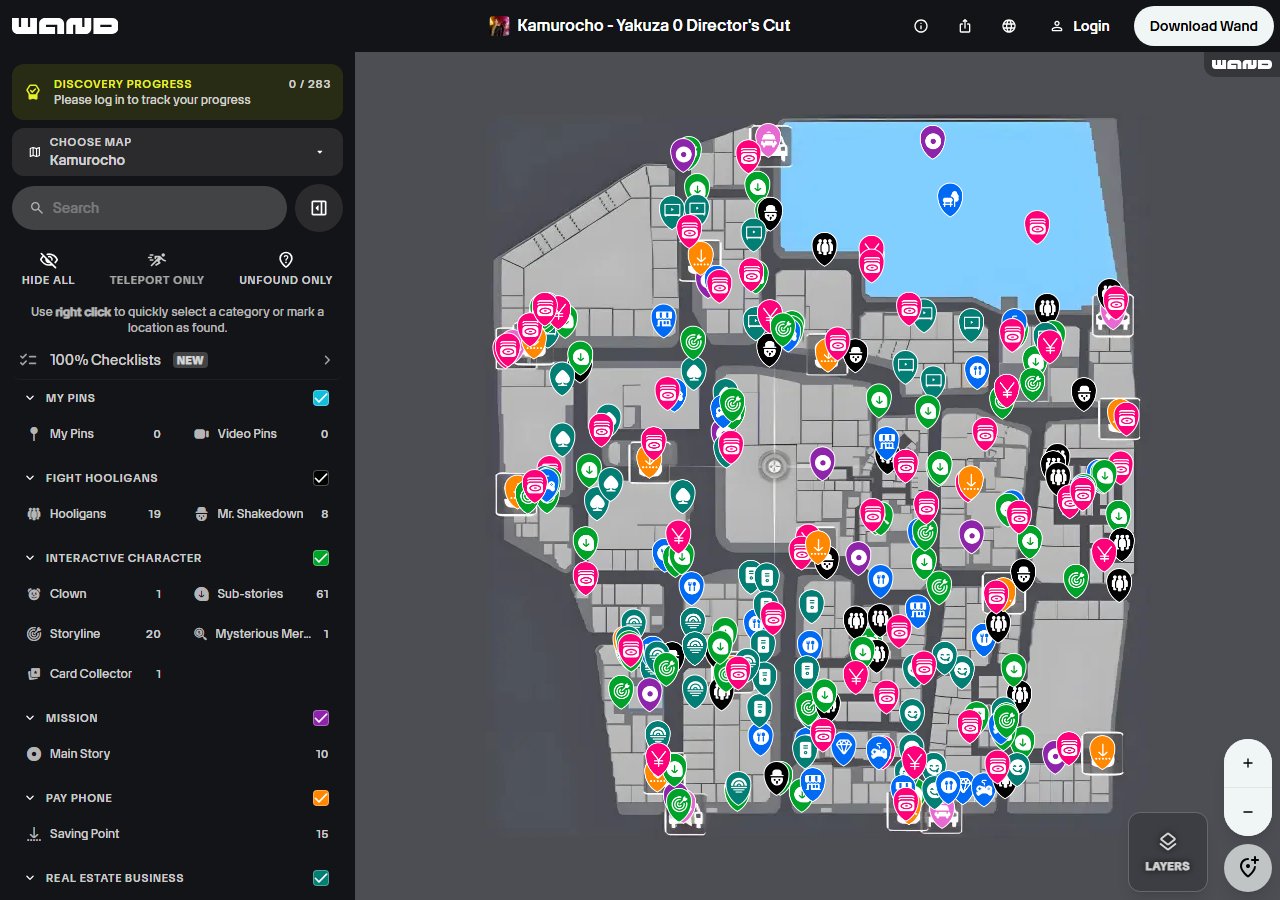Toggle the Fight Hooligans category checkbox
The width and height of the screenshot is (1280, 900).
[x=321, y=478]
